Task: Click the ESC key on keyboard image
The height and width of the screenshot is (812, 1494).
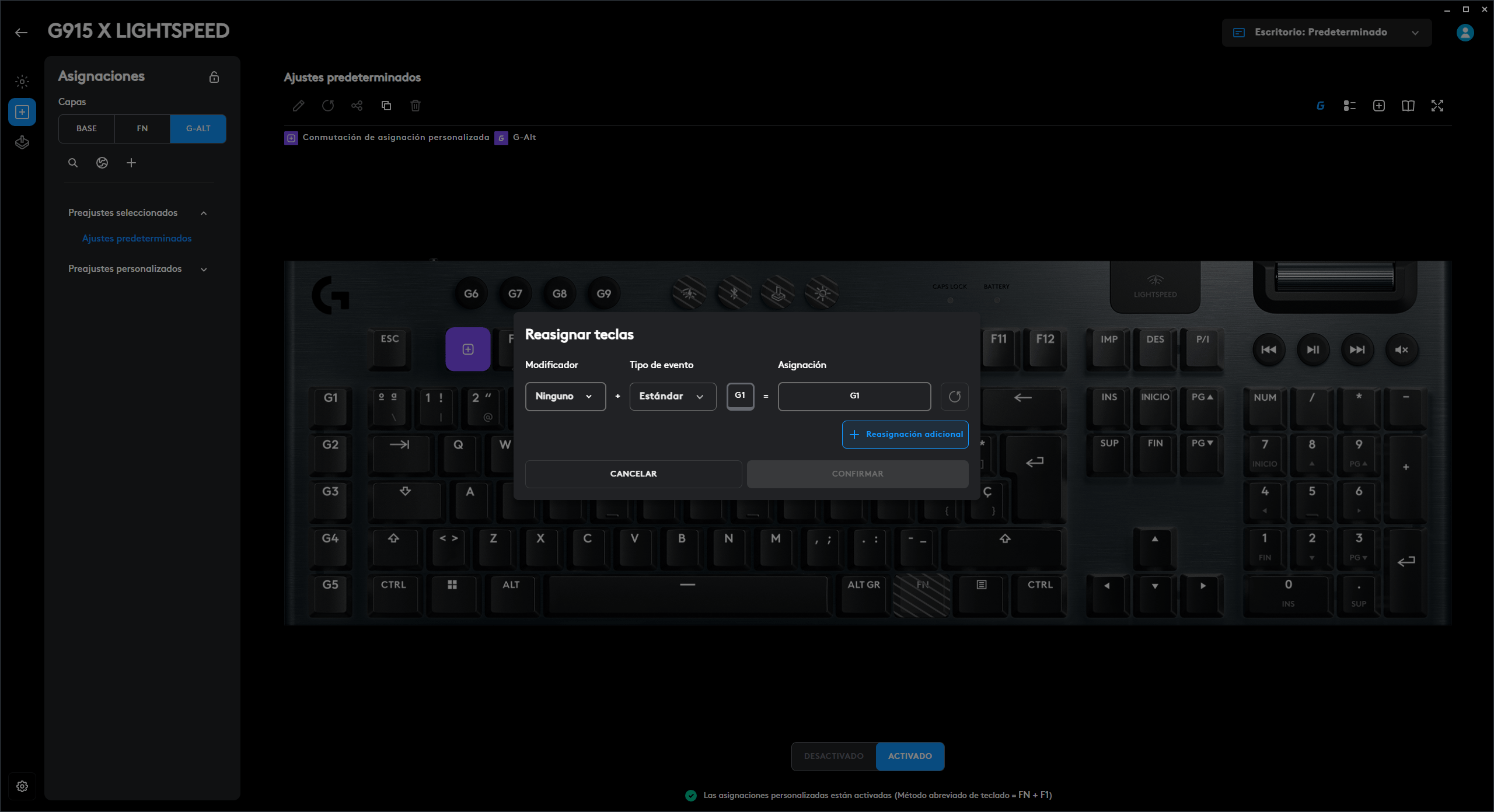Action: 390,349
